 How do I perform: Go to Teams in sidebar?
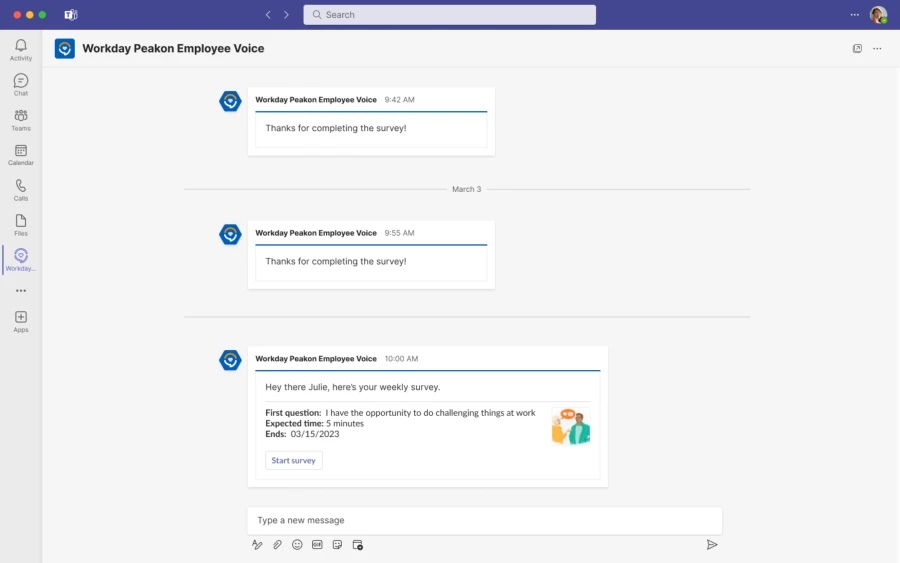coord(21,120)
